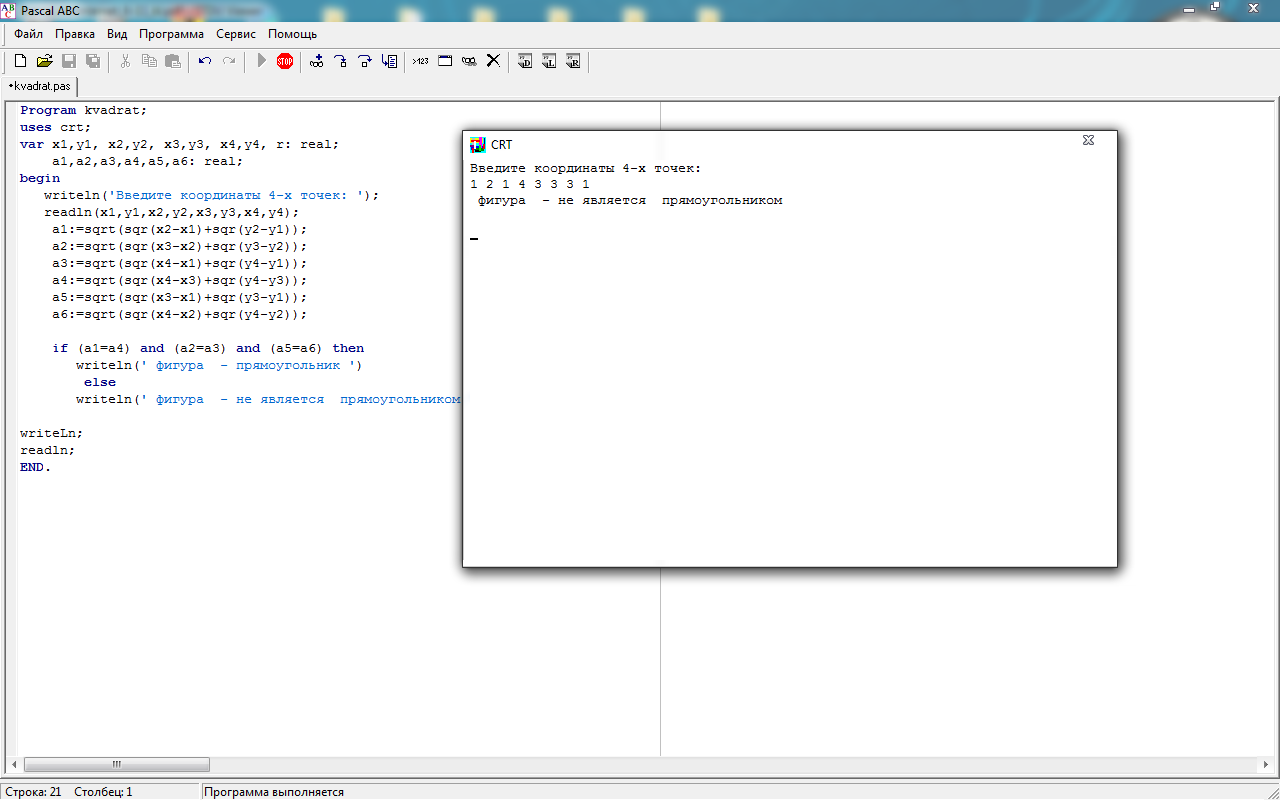This screenshot has width=1280, height=800.
Task: Open the Сервис menu
Action: coord(236,33)
